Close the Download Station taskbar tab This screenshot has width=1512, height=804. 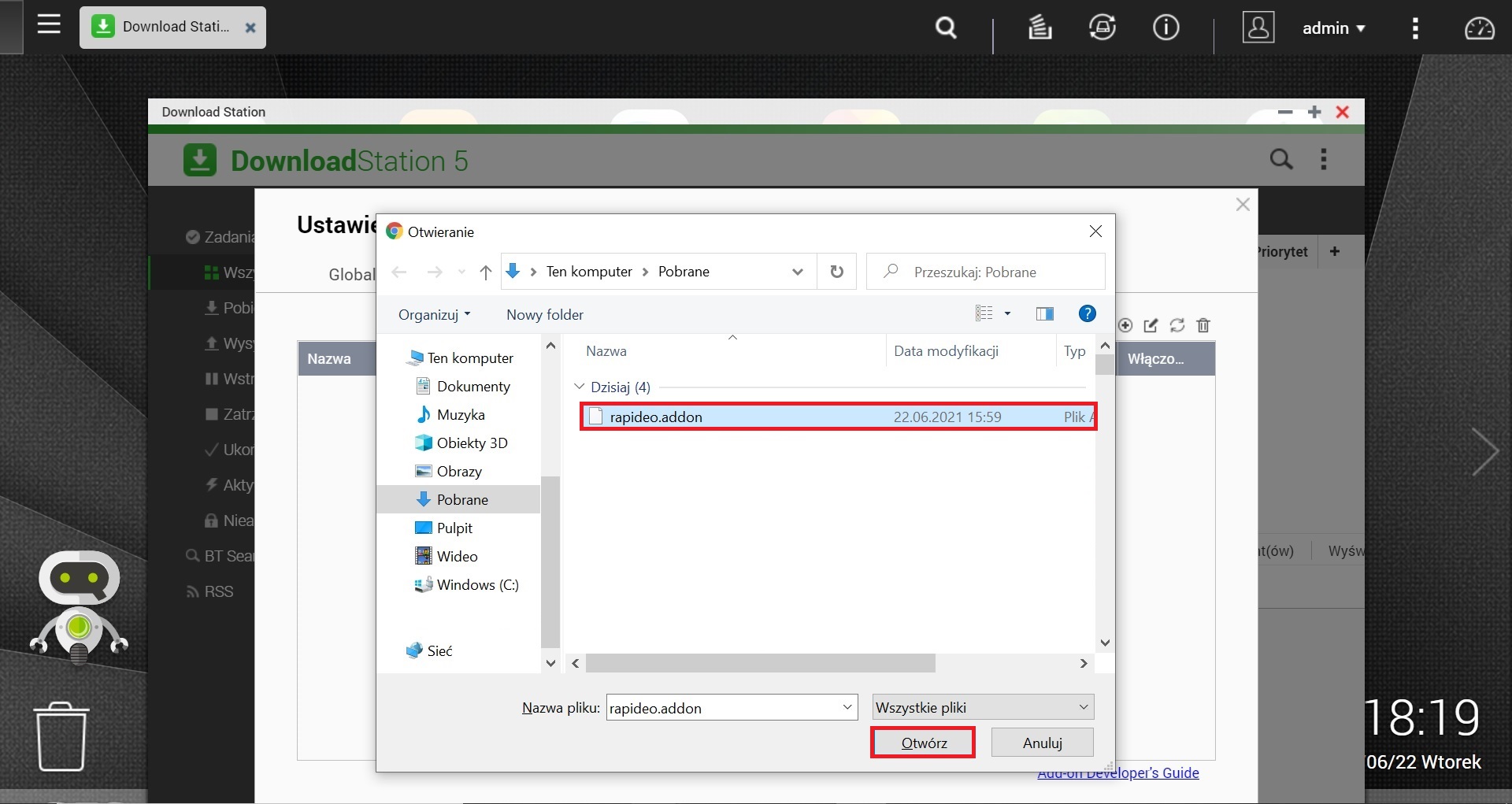250,28
